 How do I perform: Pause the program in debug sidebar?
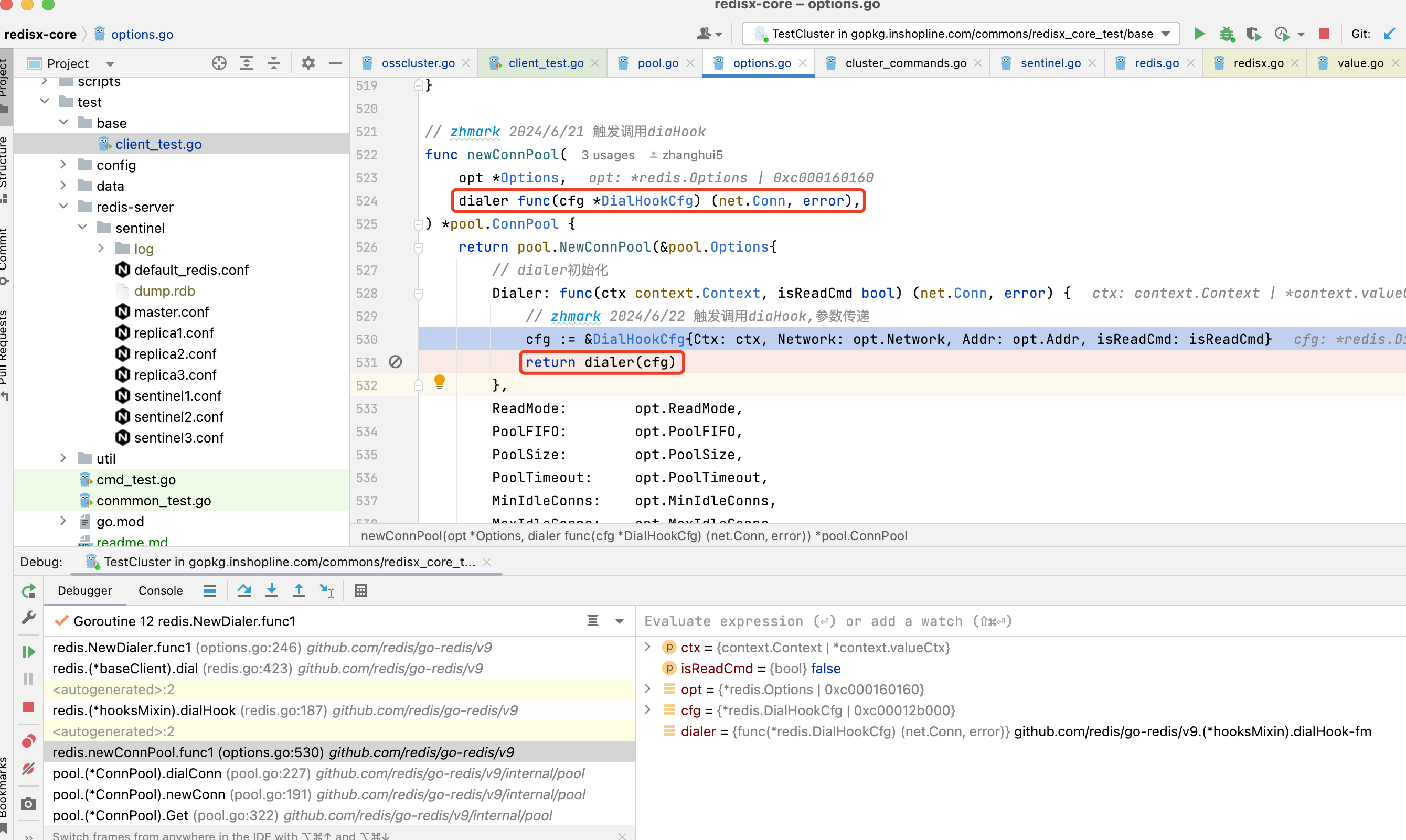pyautogui.click(x=28, y=679)
